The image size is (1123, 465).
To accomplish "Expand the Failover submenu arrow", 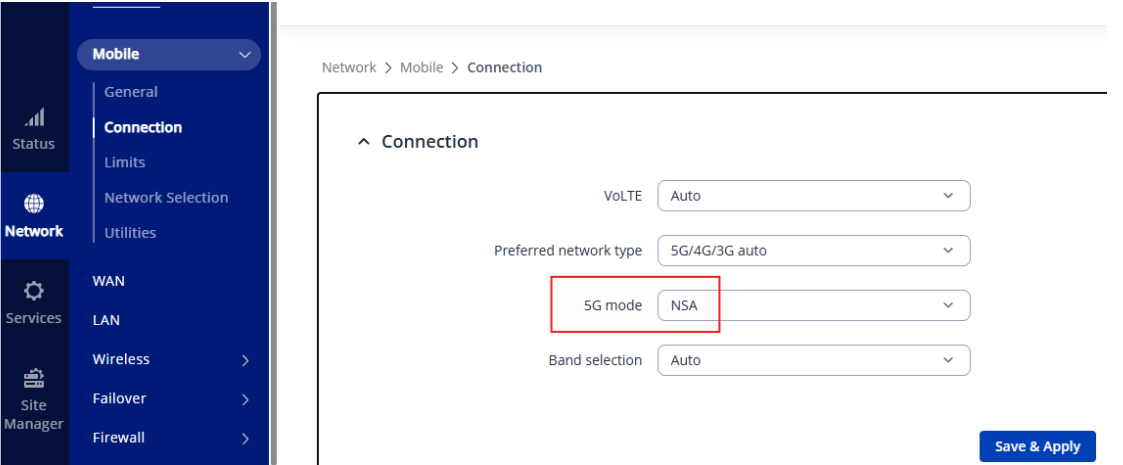I will tap(245, 399).
